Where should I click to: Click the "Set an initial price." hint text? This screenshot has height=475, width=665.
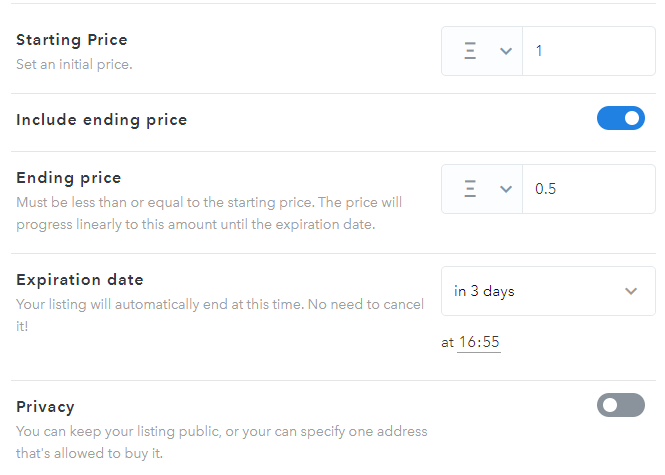(x=74, y=64)
